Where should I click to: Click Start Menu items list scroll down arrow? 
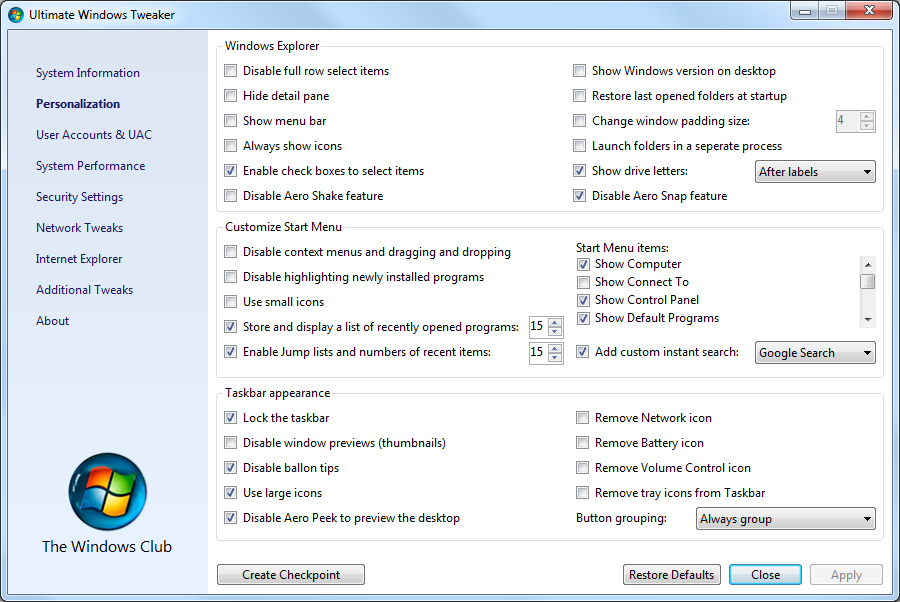868,320
